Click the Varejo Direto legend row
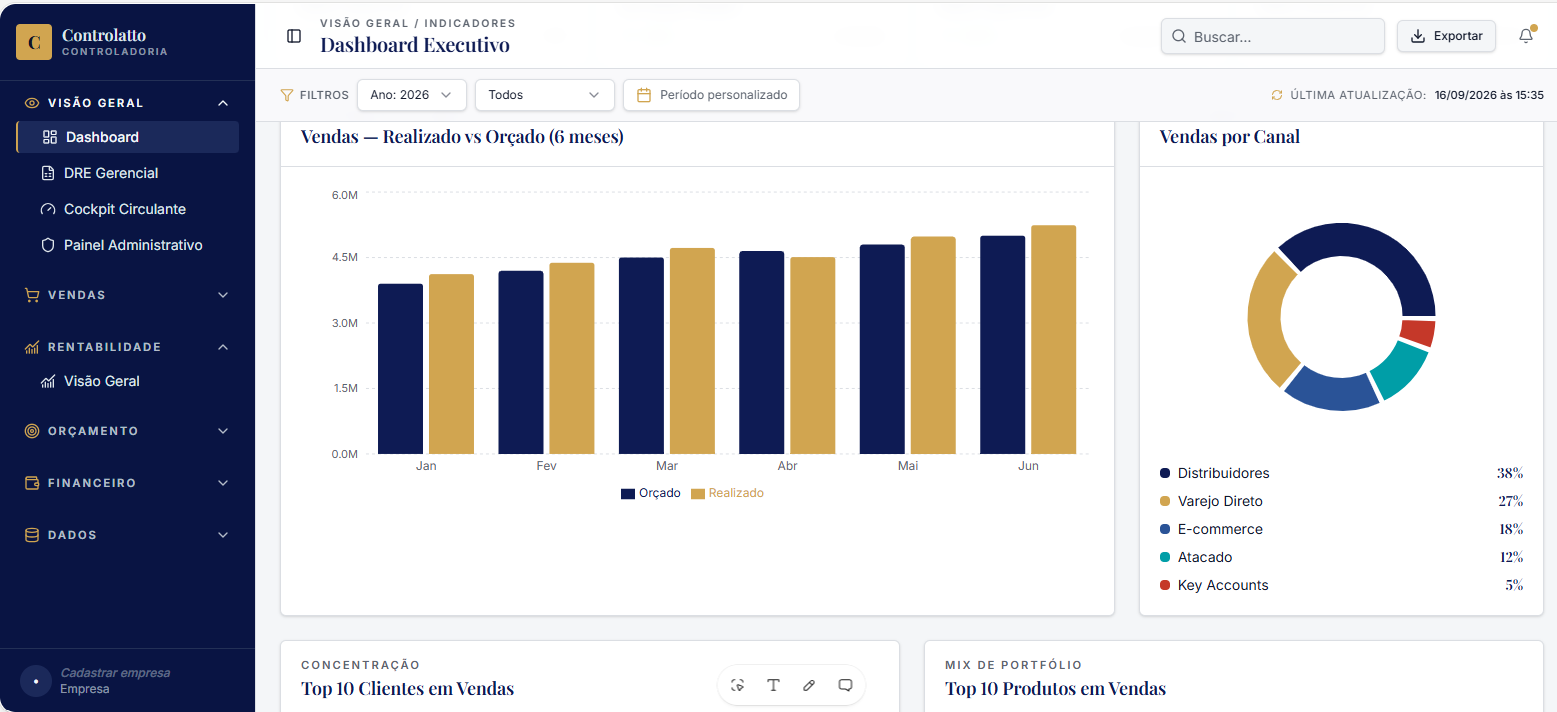 tap(1341, 501)
